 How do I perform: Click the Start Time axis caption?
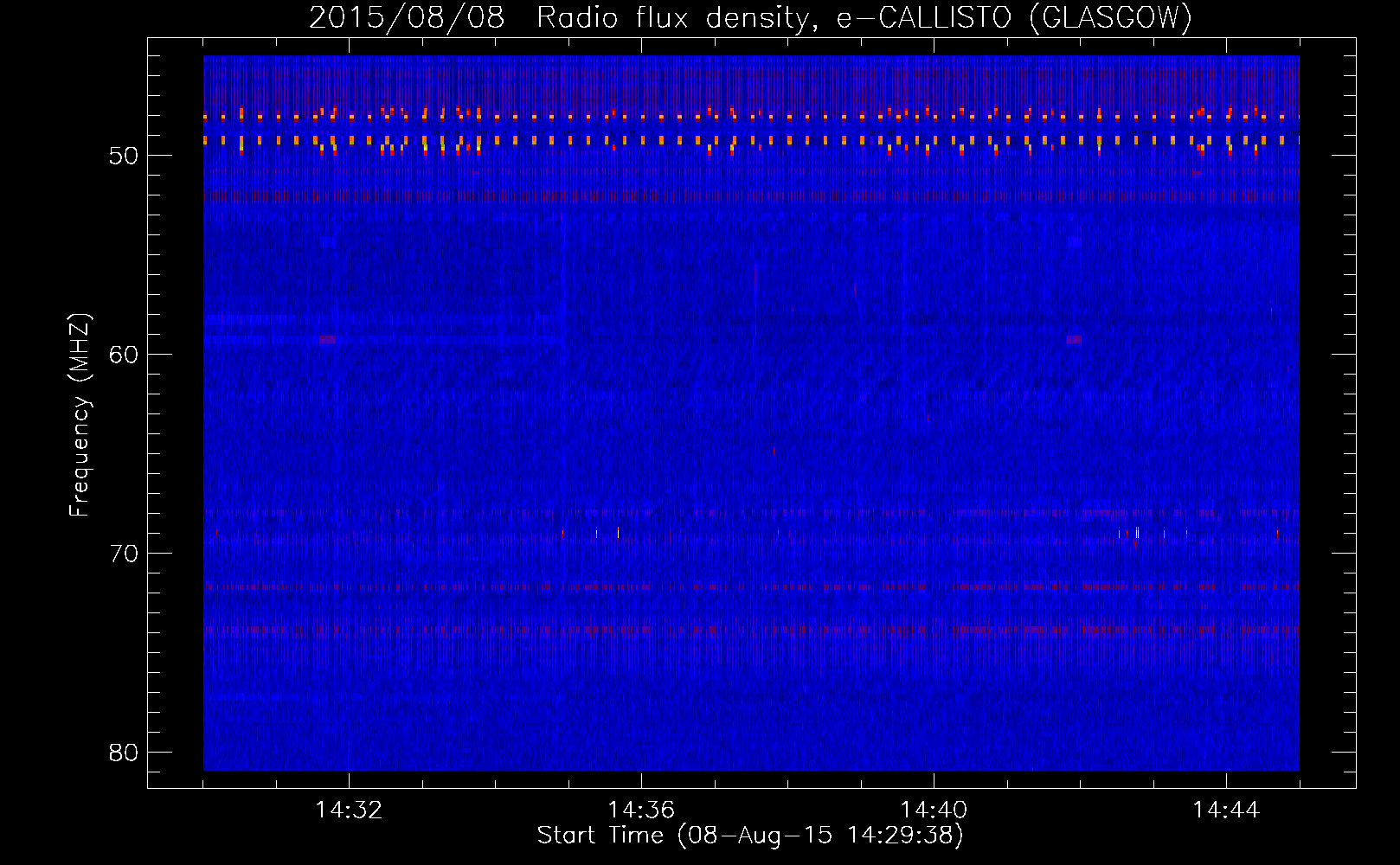point(750,836)
